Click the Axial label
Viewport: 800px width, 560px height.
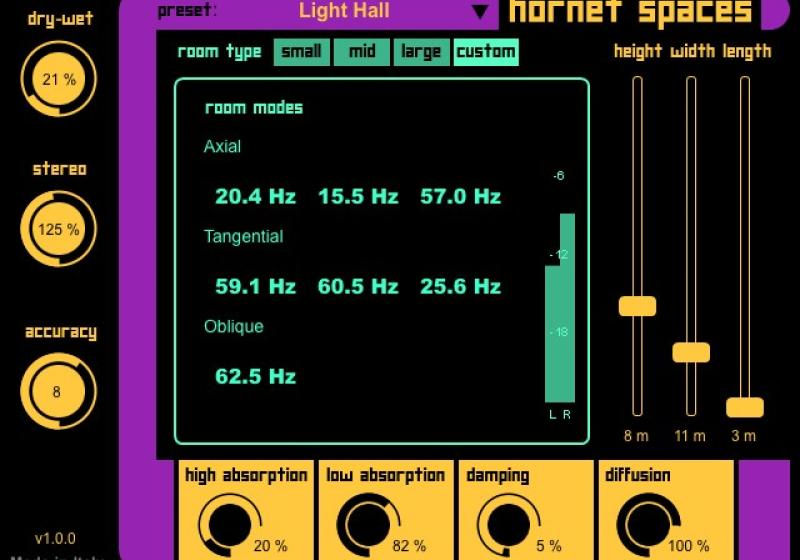pyautogui.click(x=222, y=146)
